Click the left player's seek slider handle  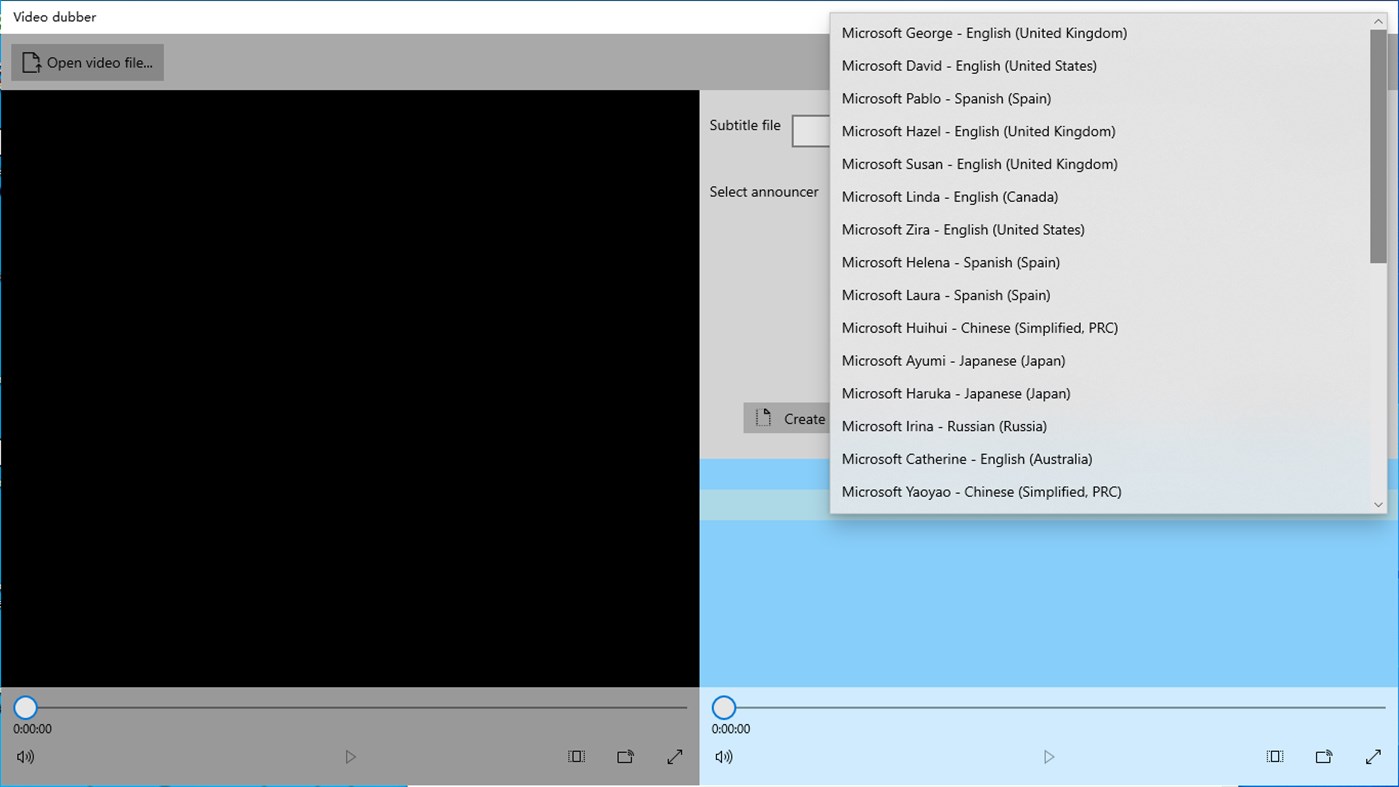pyautogui.click(x=24, y=707)
